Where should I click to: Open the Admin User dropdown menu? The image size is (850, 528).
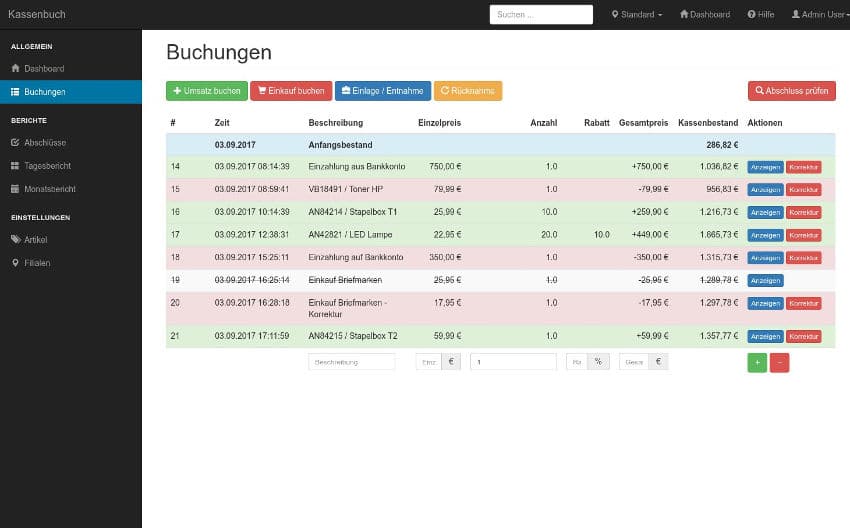pyautogui.click(x=819, y=15)
